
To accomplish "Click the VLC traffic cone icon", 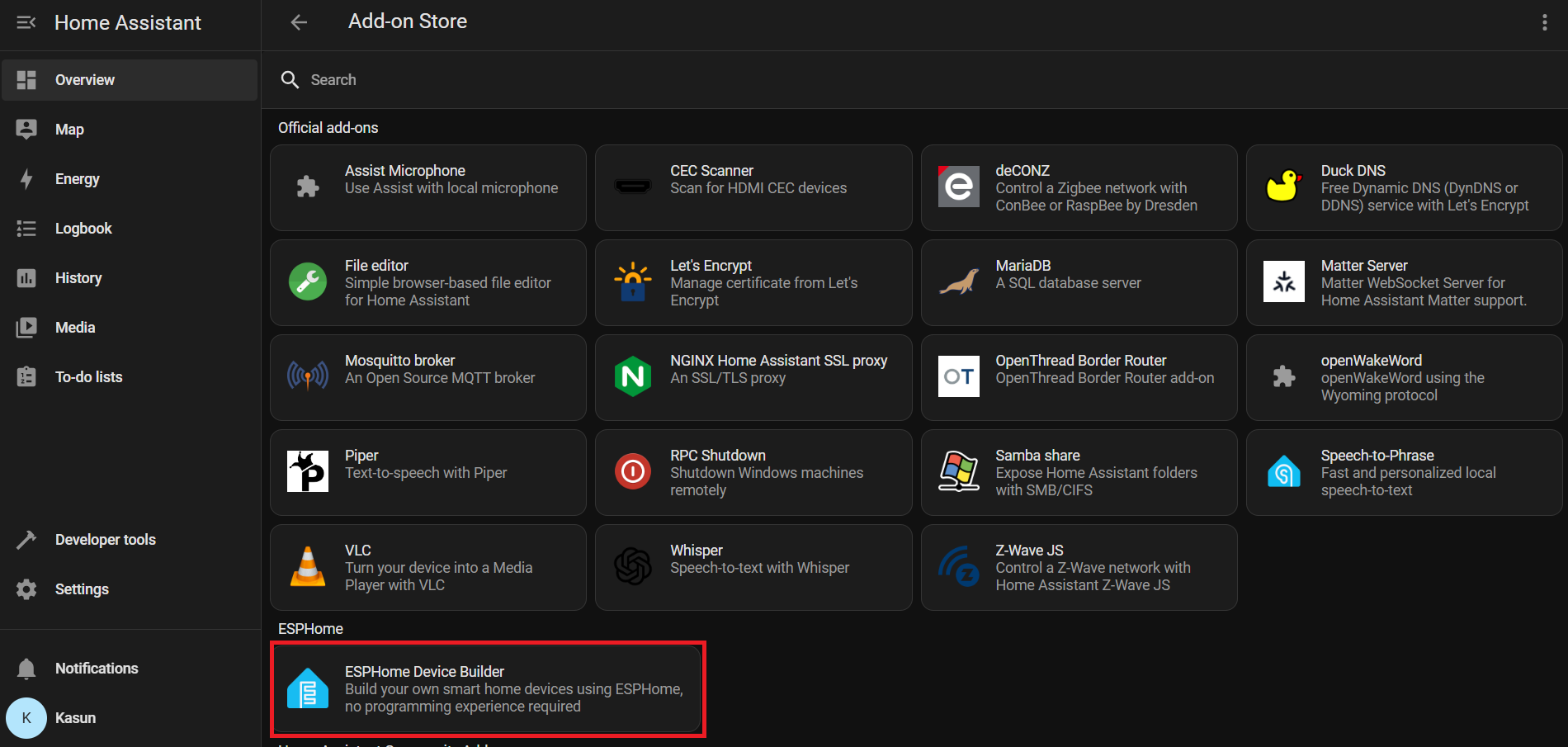I will (308, 566).
